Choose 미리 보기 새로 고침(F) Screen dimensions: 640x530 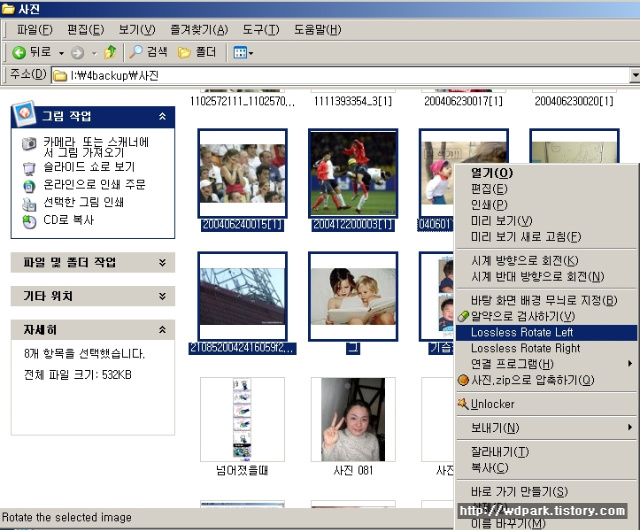click(546, 236)
